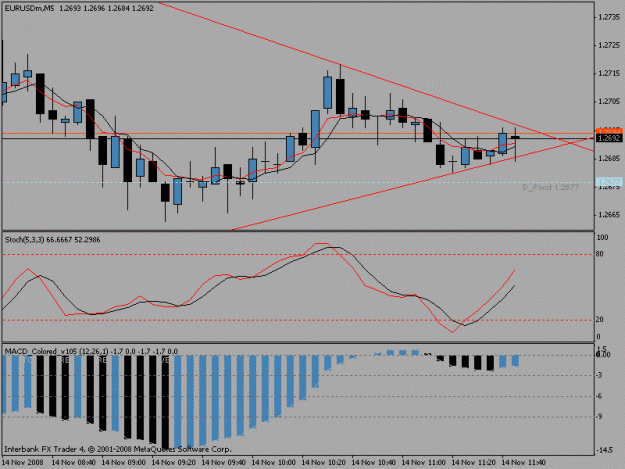The image size is (625, 469).
Task: Click the EURUSDm,M5 chart title text
Action: click(x=29, y=8)
